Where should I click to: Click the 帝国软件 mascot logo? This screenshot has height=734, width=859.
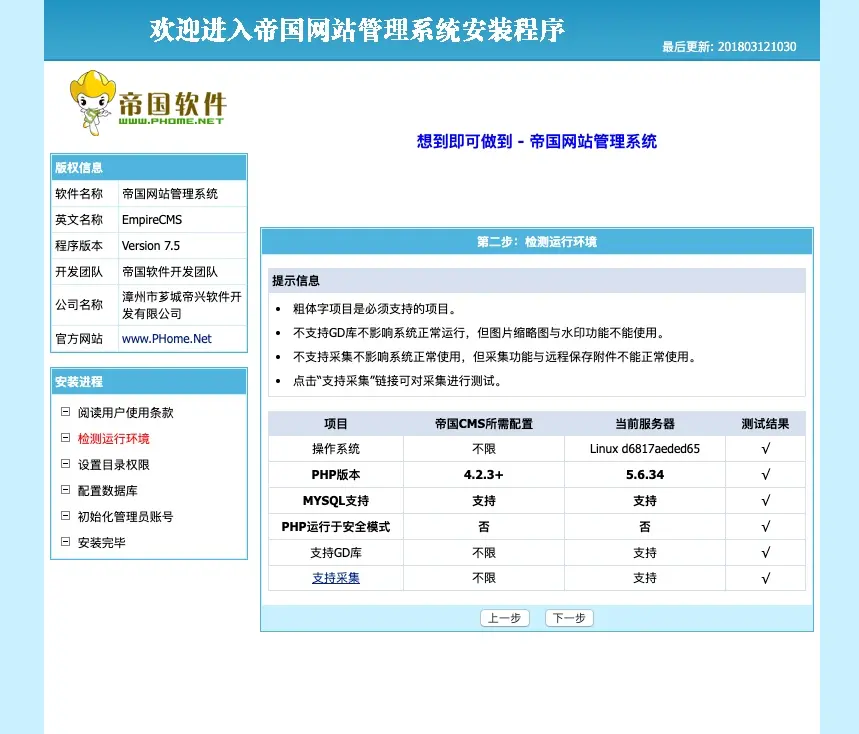(148, 103)
